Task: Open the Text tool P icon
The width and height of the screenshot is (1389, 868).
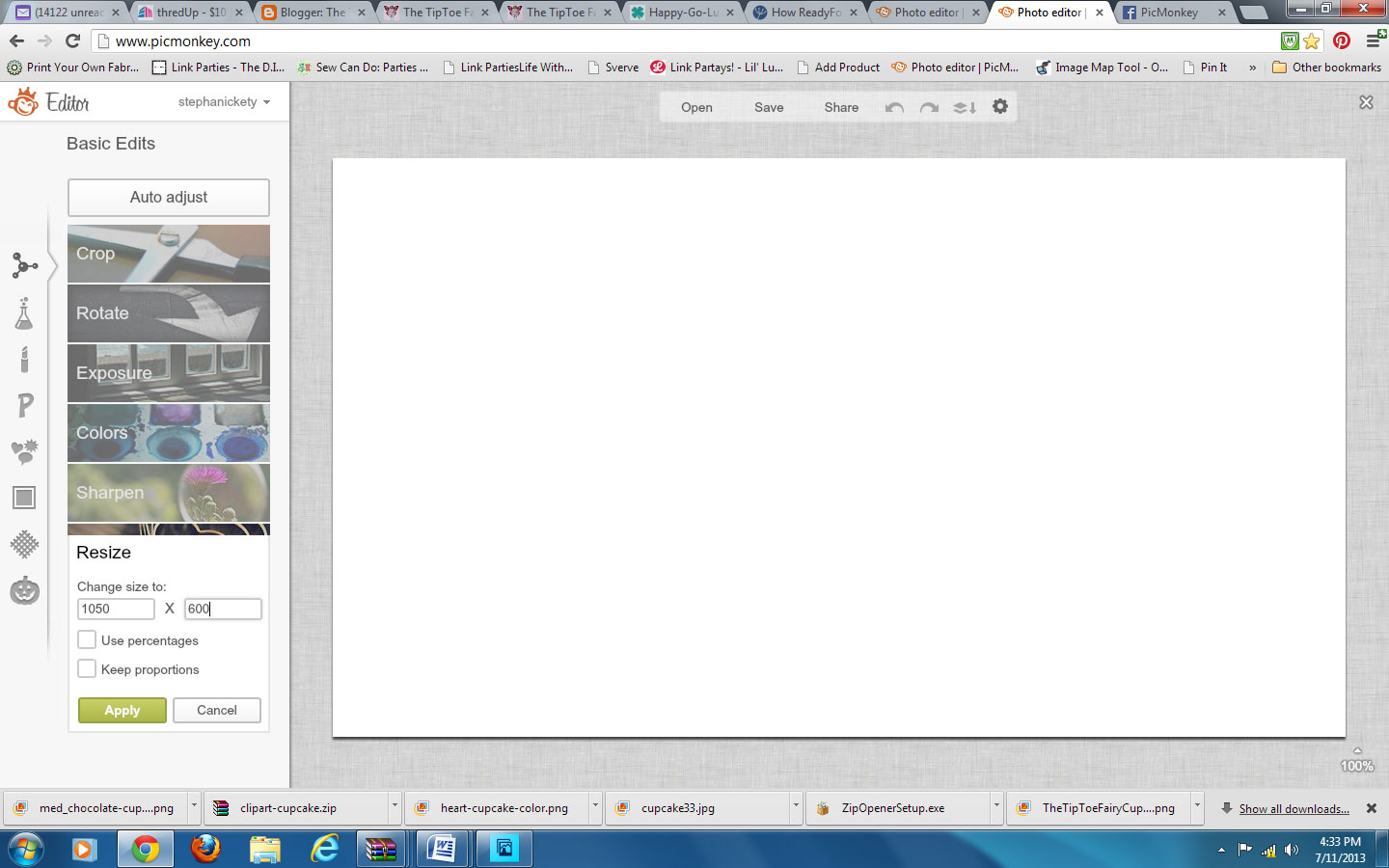Action: pos(25,405)
